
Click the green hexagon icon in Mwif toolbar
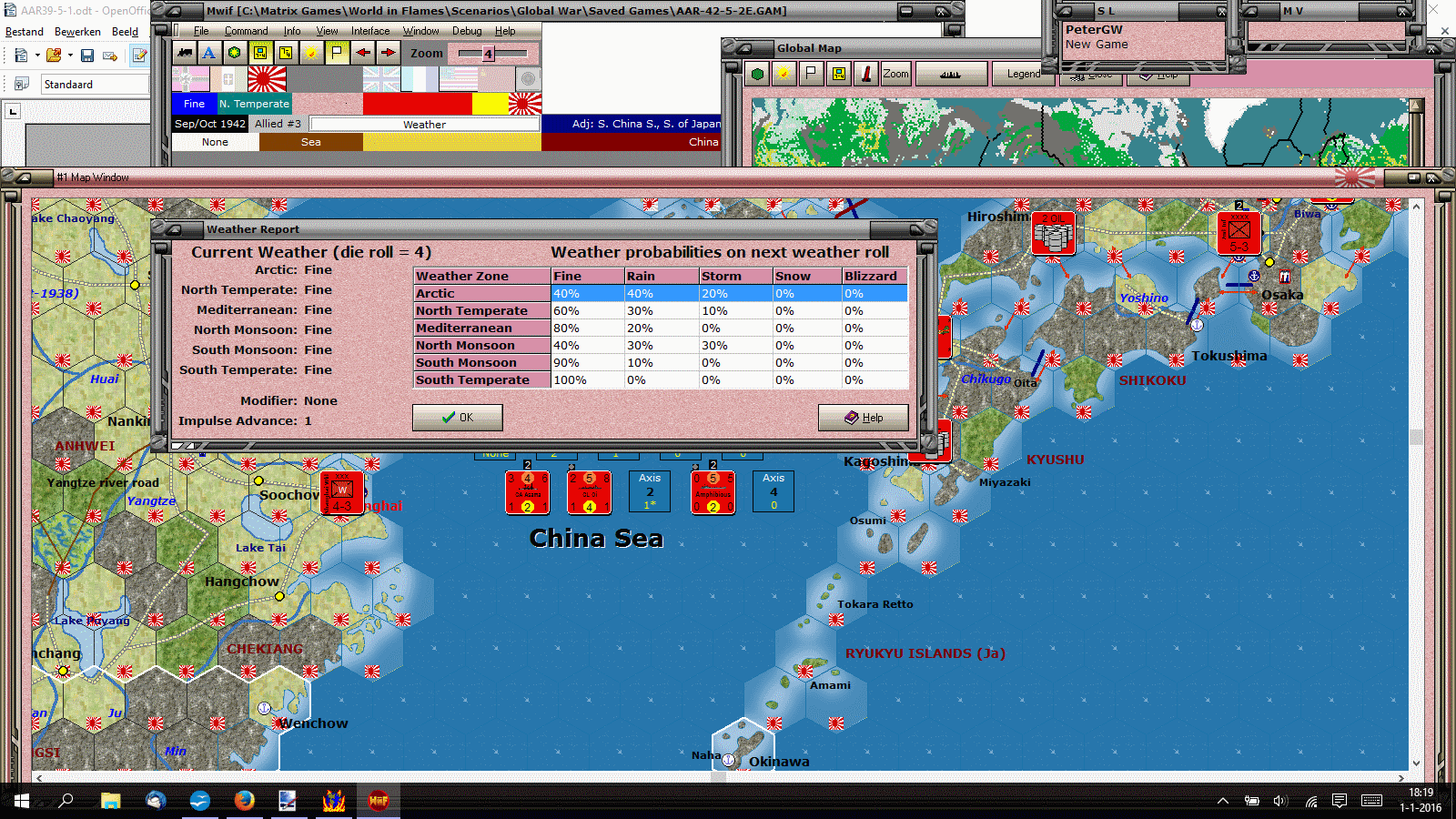tap(235, 53)
